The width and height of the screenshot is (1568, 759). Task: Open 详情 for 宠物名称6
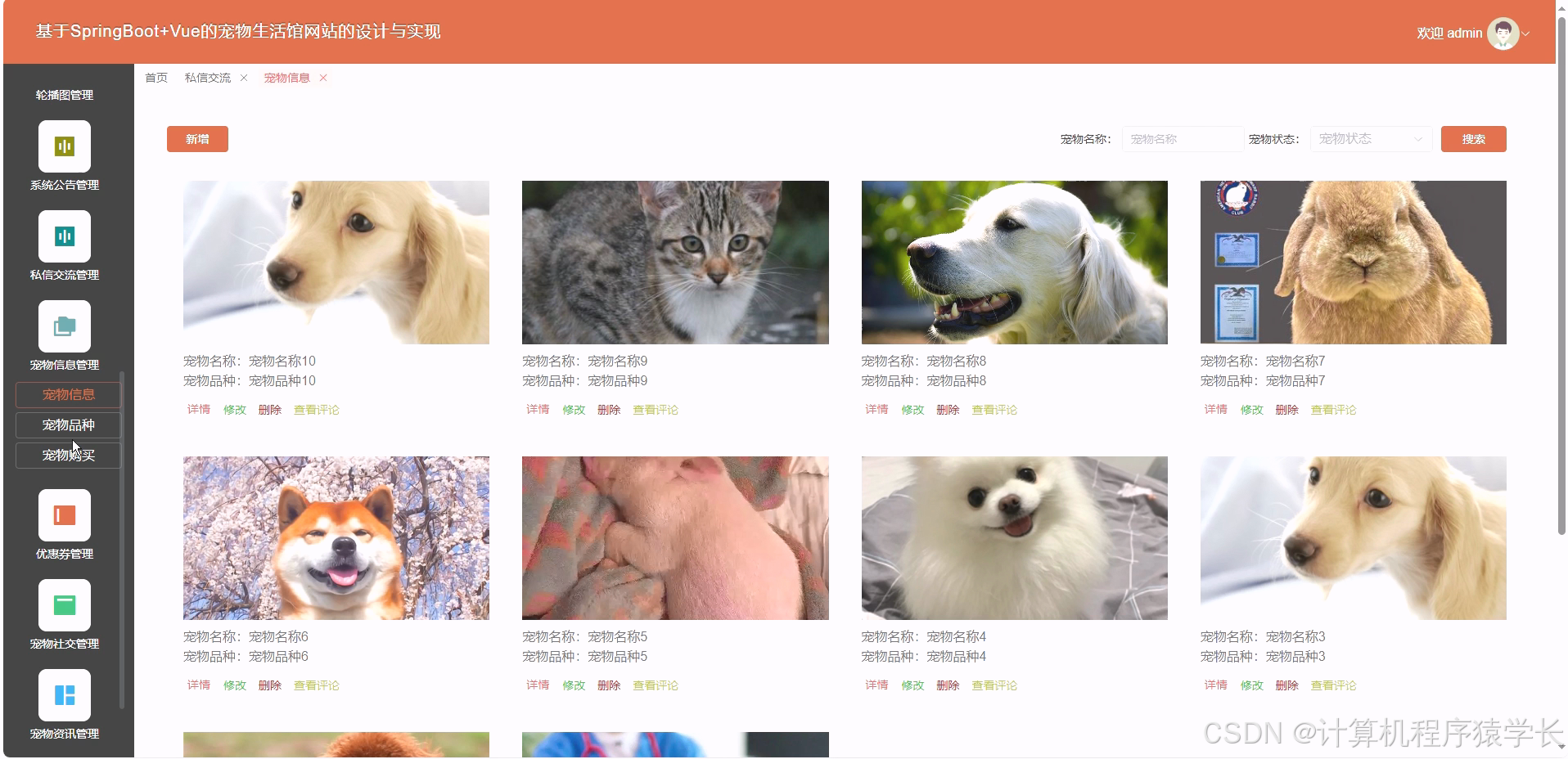[x=199, y=685]
